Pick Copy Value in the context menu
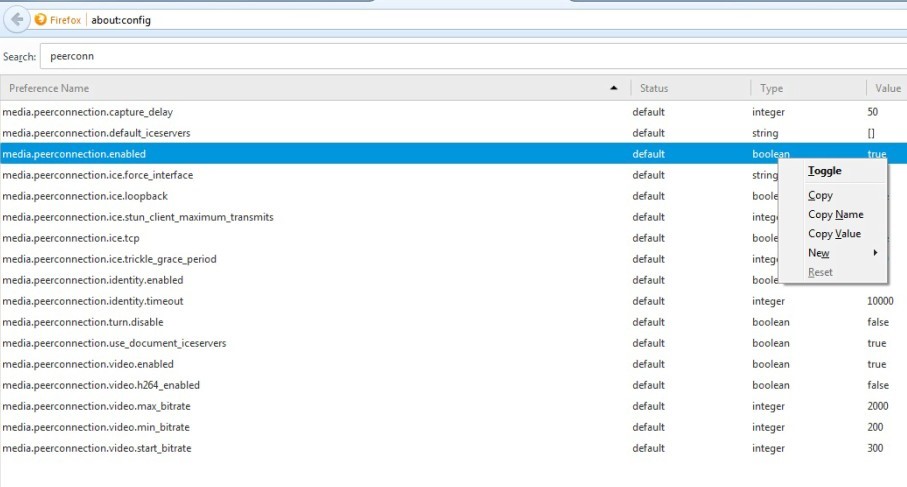Image resolution: width=907 pixels, height=487 pixels. (834, 234)
